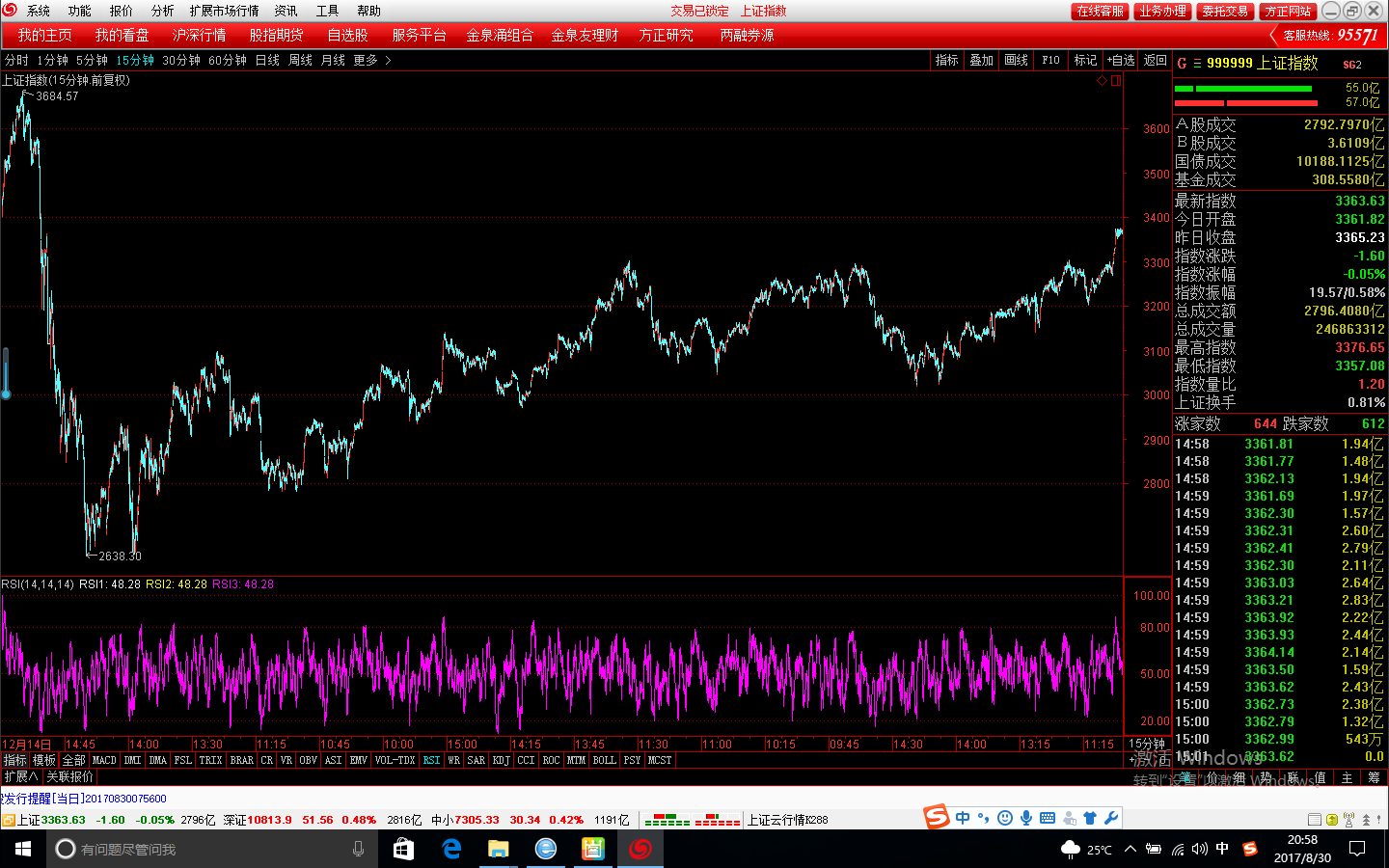
Task: Click the yellow index icon before 上证
Action: click(x=9, y=820)
